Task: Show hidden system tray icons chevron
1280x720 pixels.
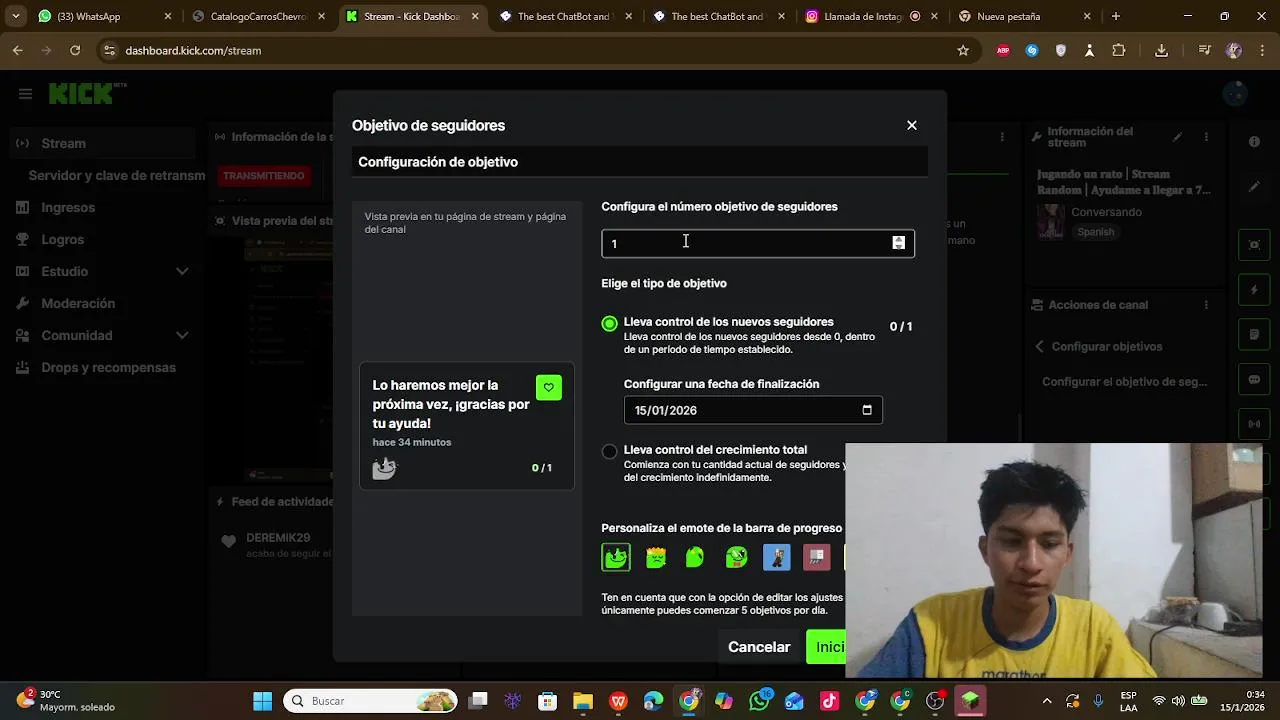Action: coord(1047,701)
